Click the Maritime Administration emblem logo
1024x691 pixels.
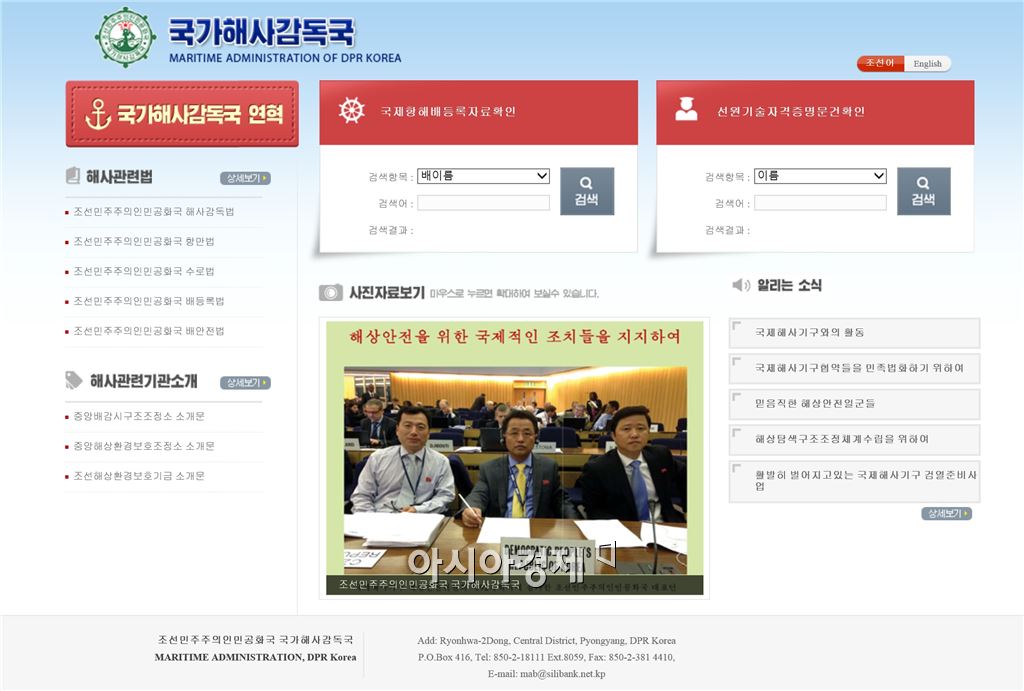pyautogui.click(x=125, y=38)
